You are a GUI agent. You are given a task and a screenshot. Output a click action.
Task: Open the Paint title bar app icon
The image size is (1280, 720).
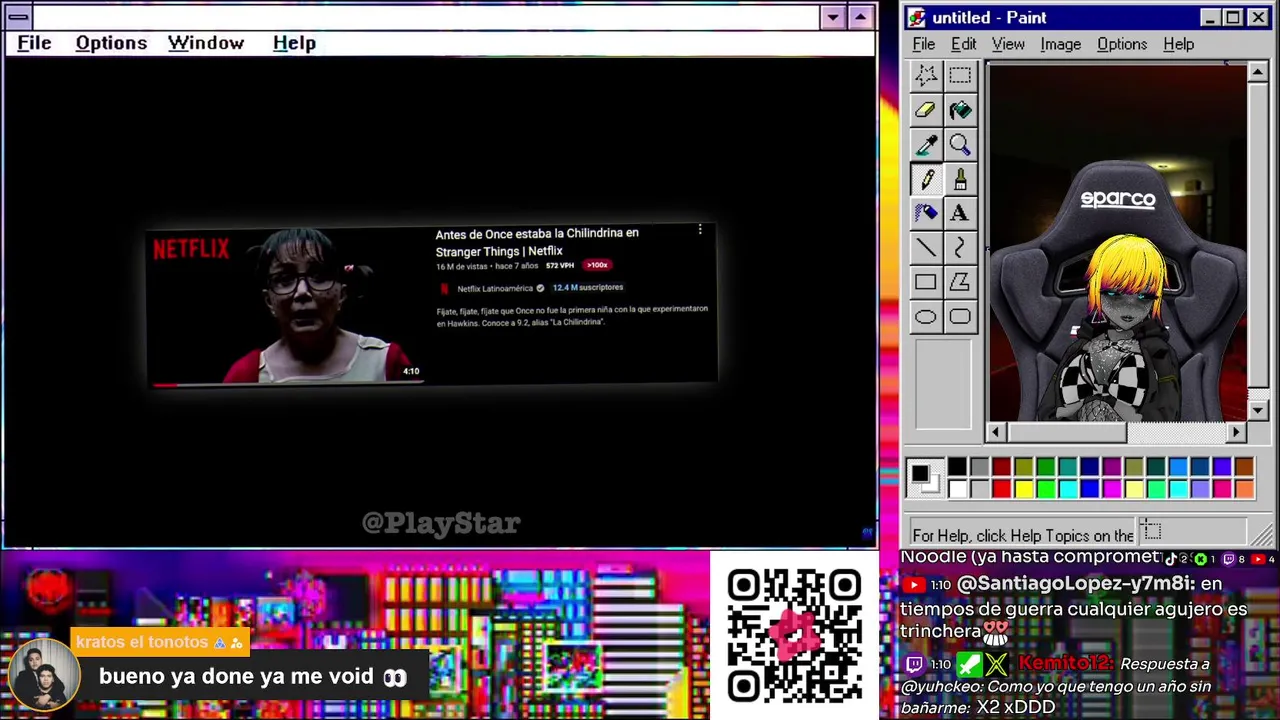[917, 18]
